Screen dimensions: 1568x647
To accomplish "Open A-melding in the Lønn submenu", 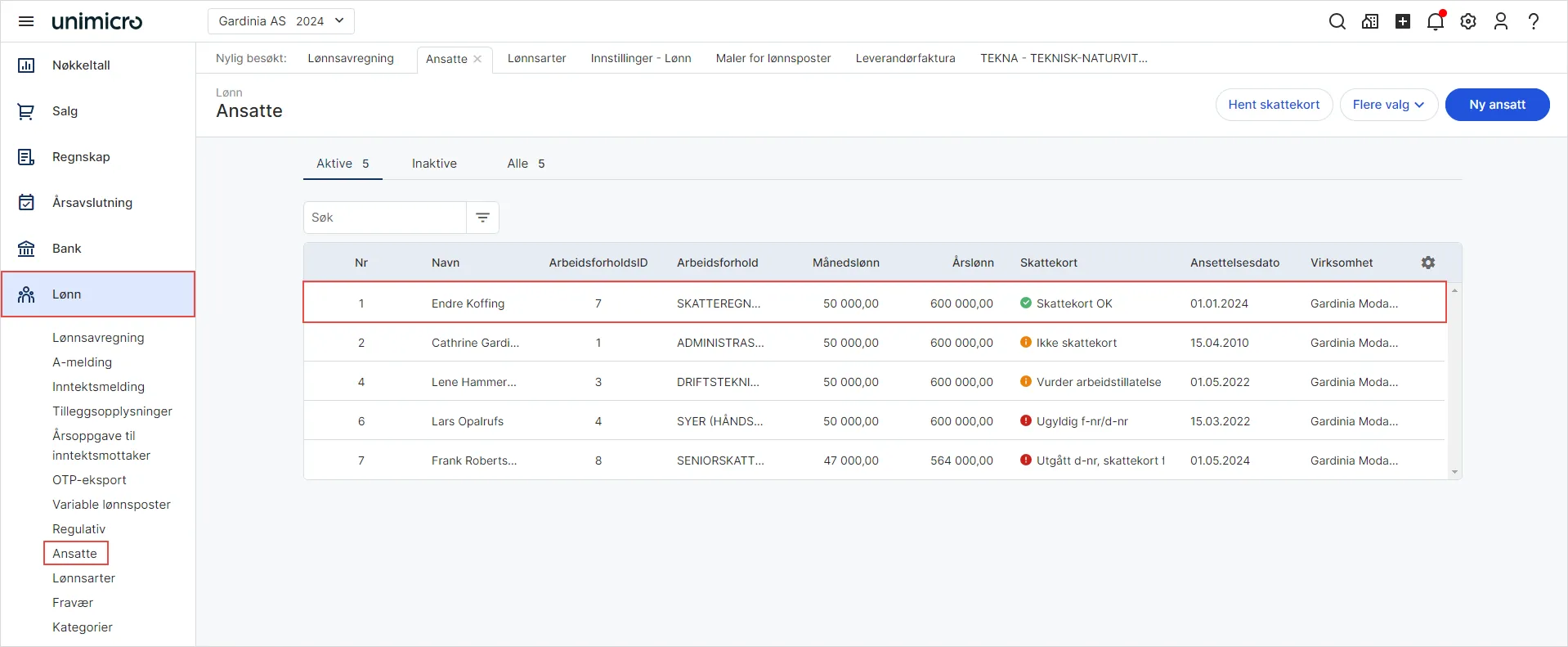I will click(82, 362).
